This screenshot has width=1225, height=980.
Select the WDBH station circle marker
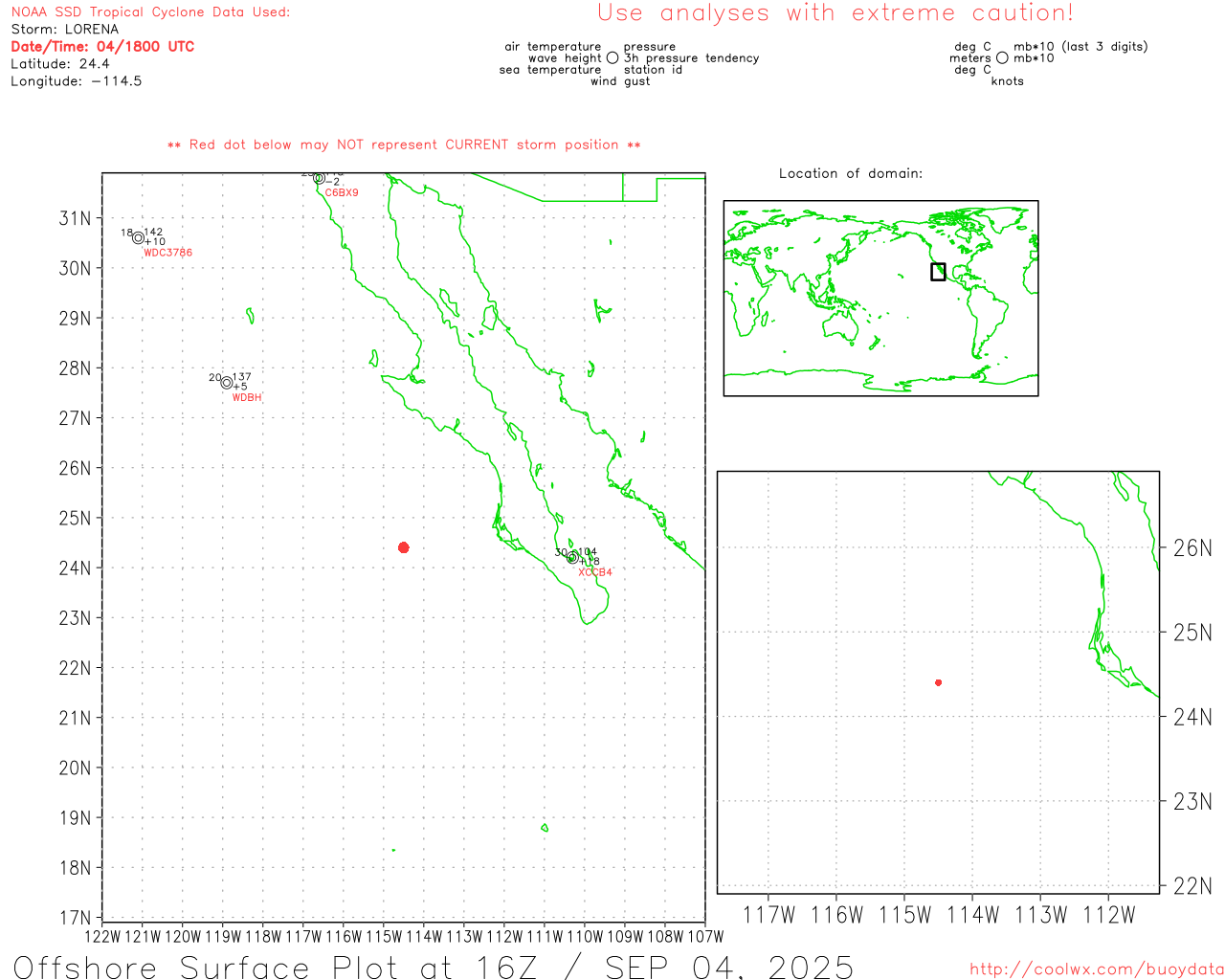227,383
